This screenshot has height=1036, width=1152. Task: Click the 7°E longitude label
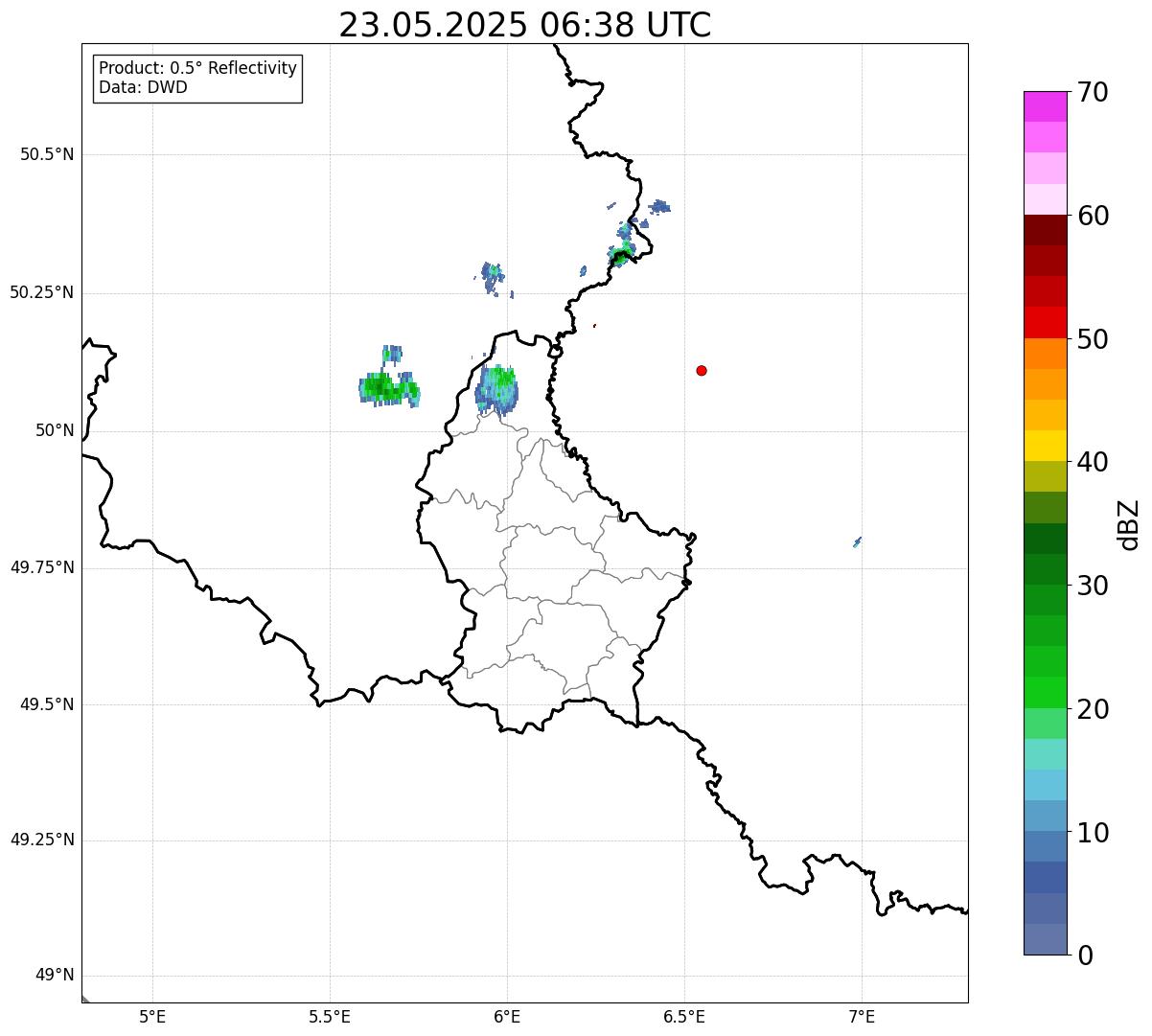pos(862,1017)
